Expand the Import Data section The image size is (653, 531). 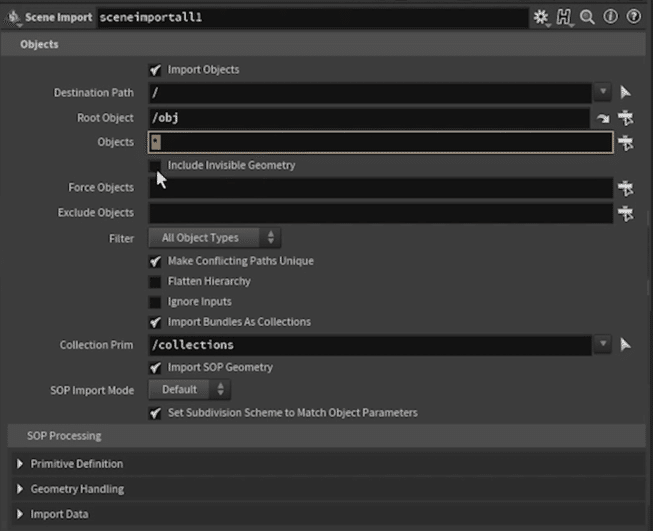(x=20, y=514)
